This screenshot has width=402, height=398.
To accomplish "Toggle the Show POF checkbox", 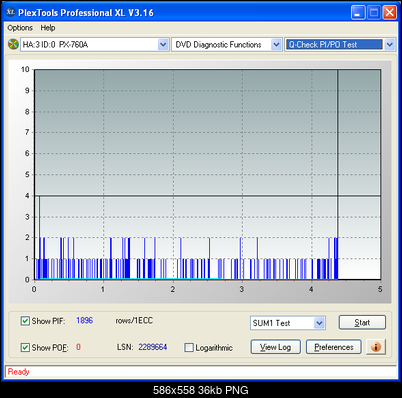I will (25, 348).
